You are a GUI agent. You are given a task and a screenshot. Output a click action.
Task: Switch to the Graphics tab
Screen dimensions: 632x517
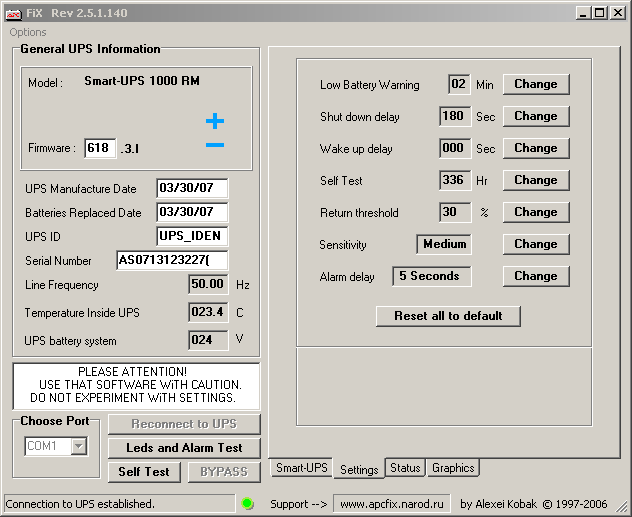[453, 468]
